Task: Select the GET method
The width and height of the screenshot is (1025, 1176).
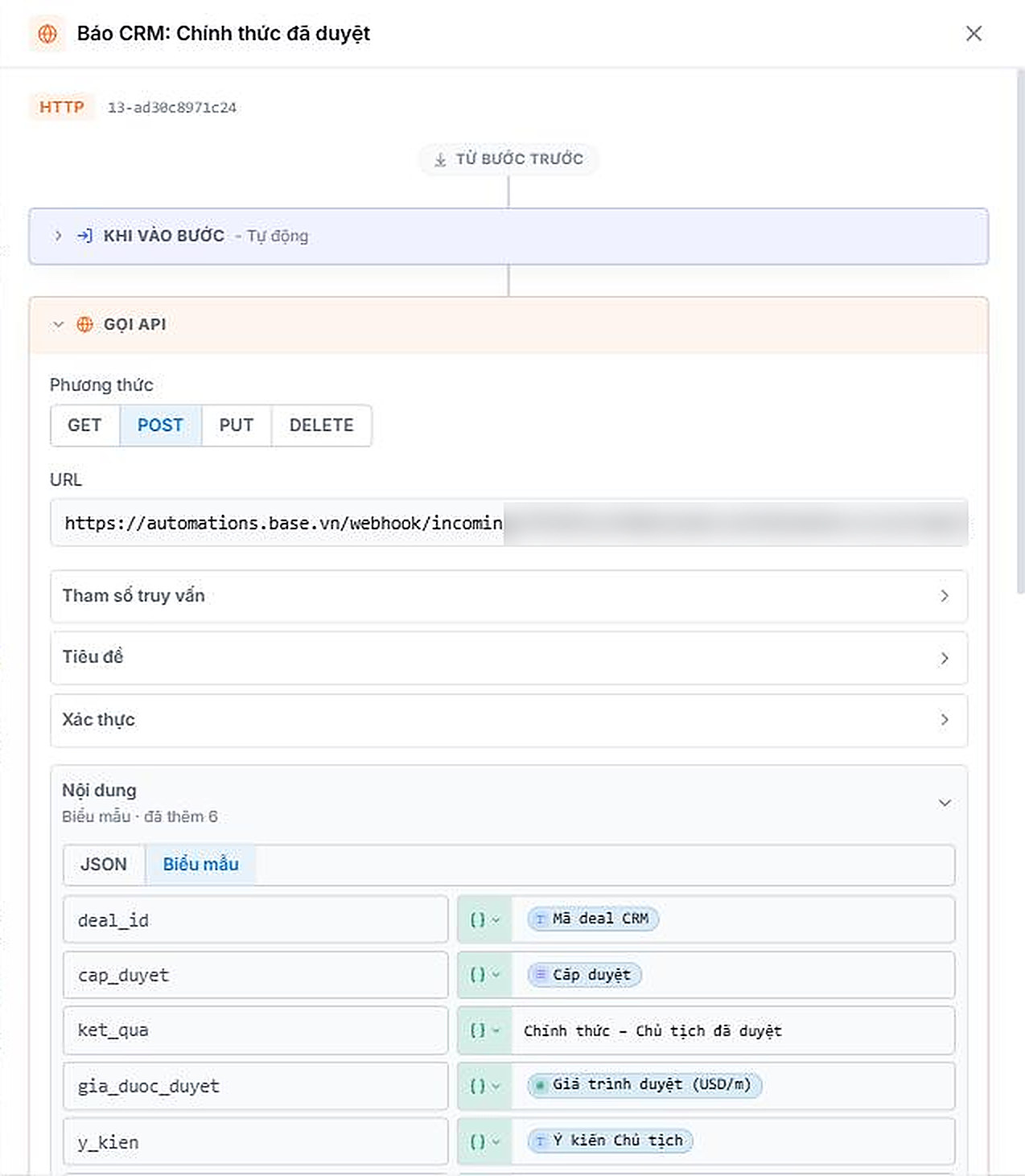Action: click(84, 425)
